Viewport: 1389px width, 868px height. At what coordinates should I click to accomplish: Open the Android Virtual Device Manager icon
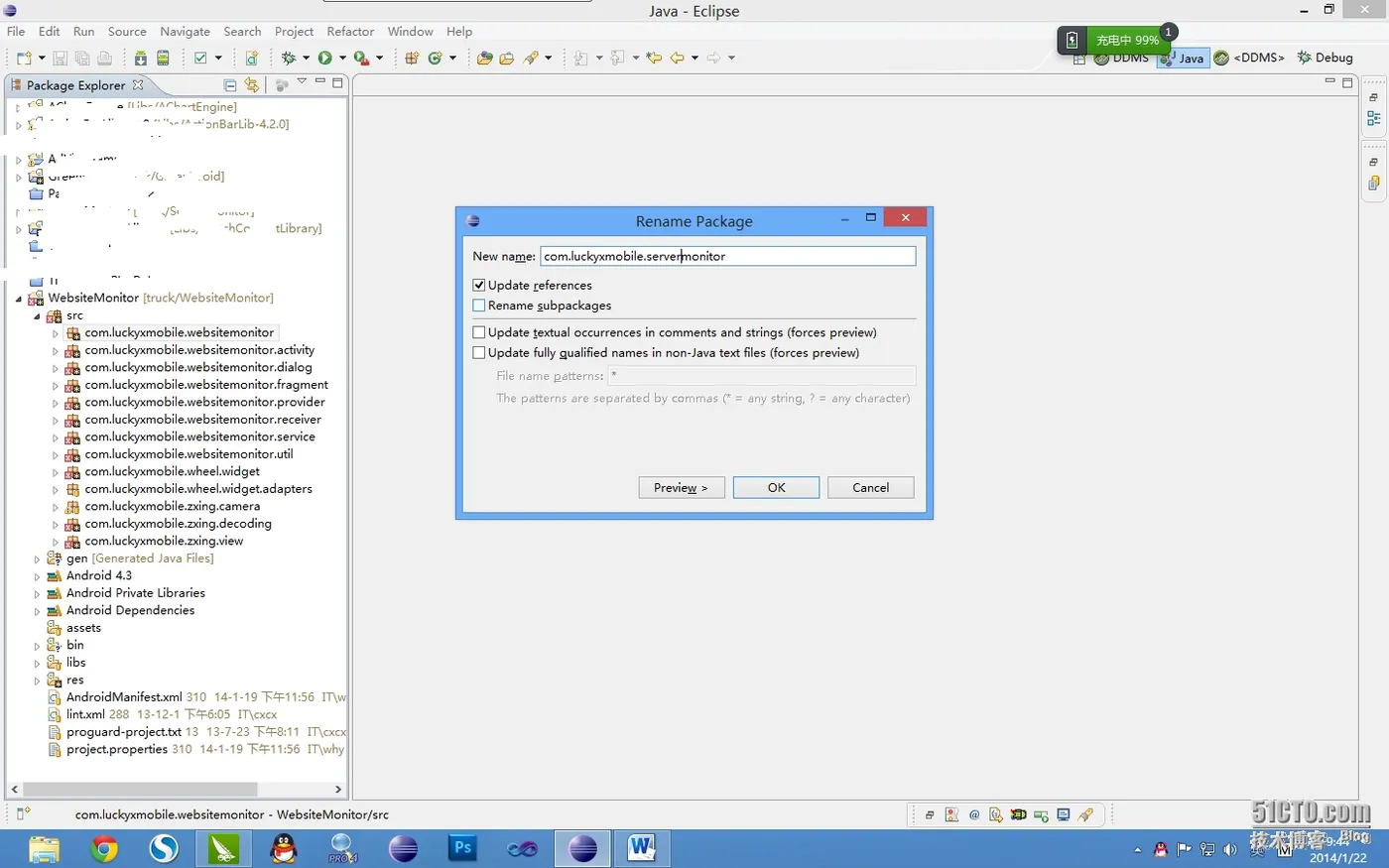[x=163, y=59]
